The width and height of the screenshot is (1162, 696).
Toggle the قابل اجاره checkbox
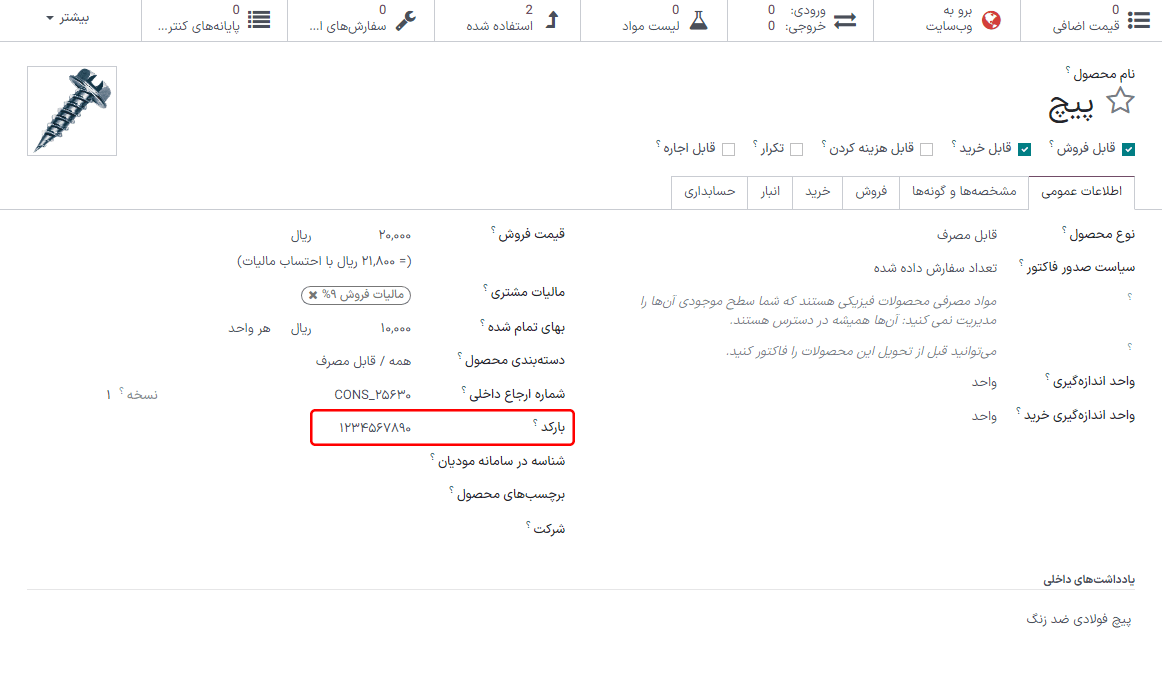pos(728,149)
